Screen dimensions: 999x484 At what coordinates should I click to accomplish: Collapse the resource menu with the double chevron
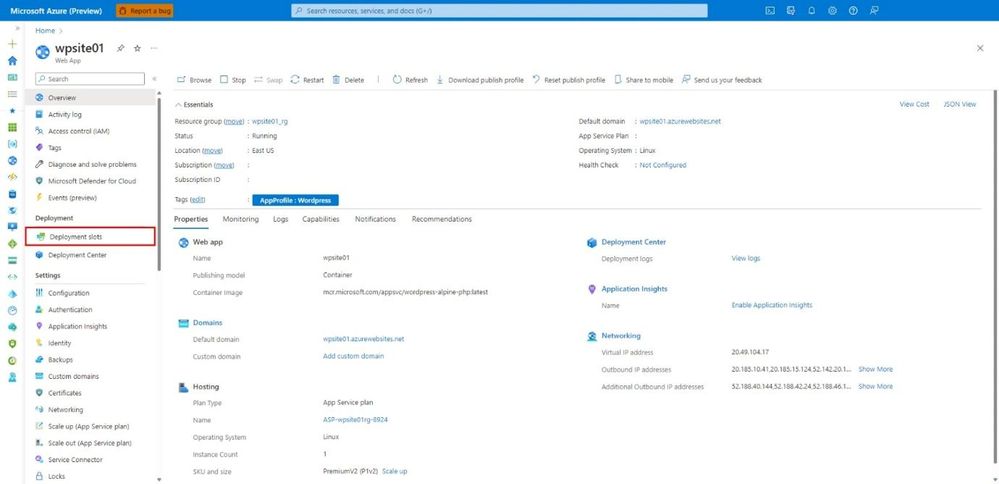coord(154,79)
